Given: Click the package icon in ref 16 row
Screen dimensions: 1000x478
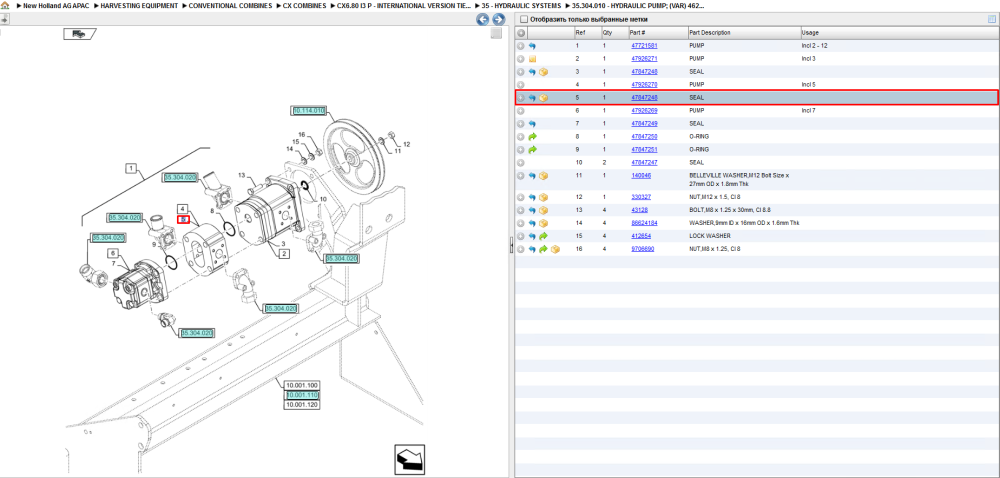Looking at the screenshot, I should click(x=555, y=249).
